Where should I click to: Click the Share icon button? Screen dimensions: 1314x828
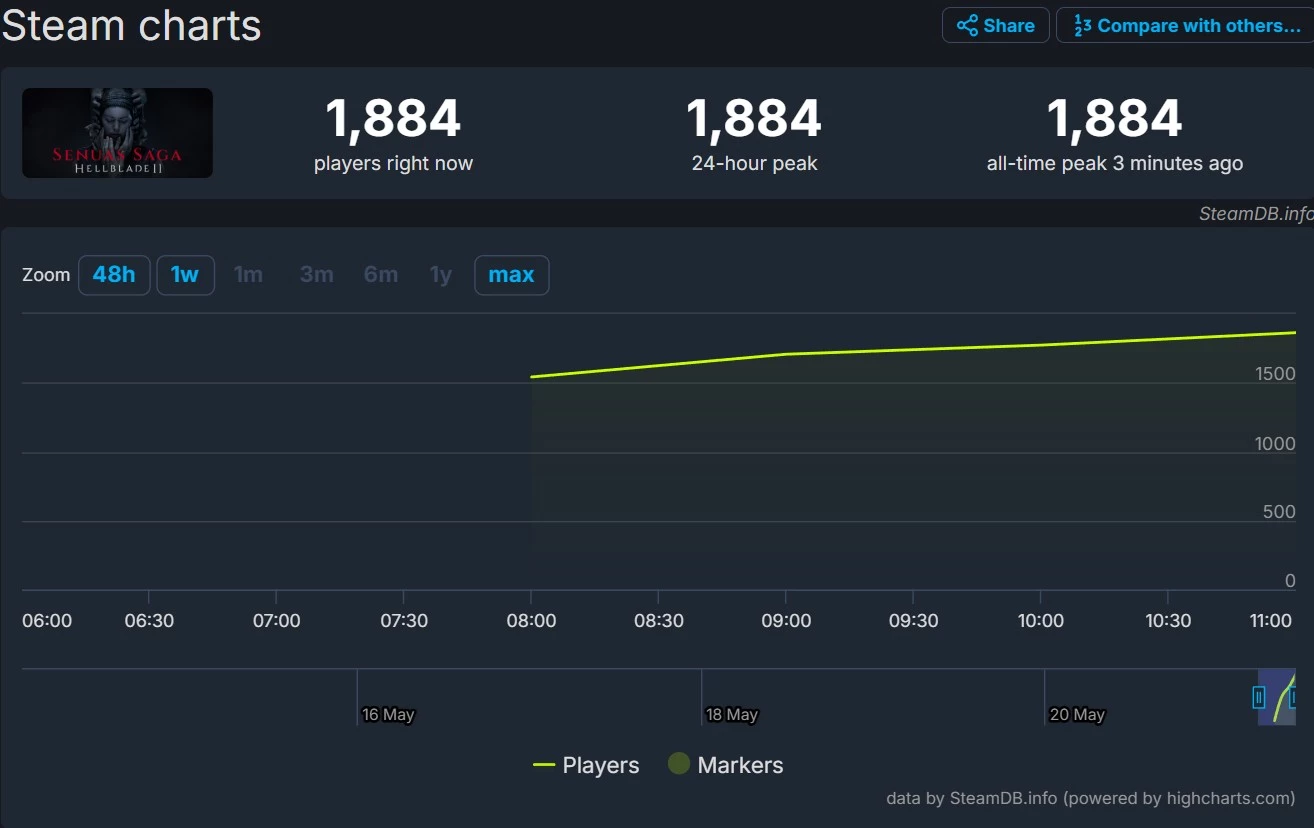995,26
